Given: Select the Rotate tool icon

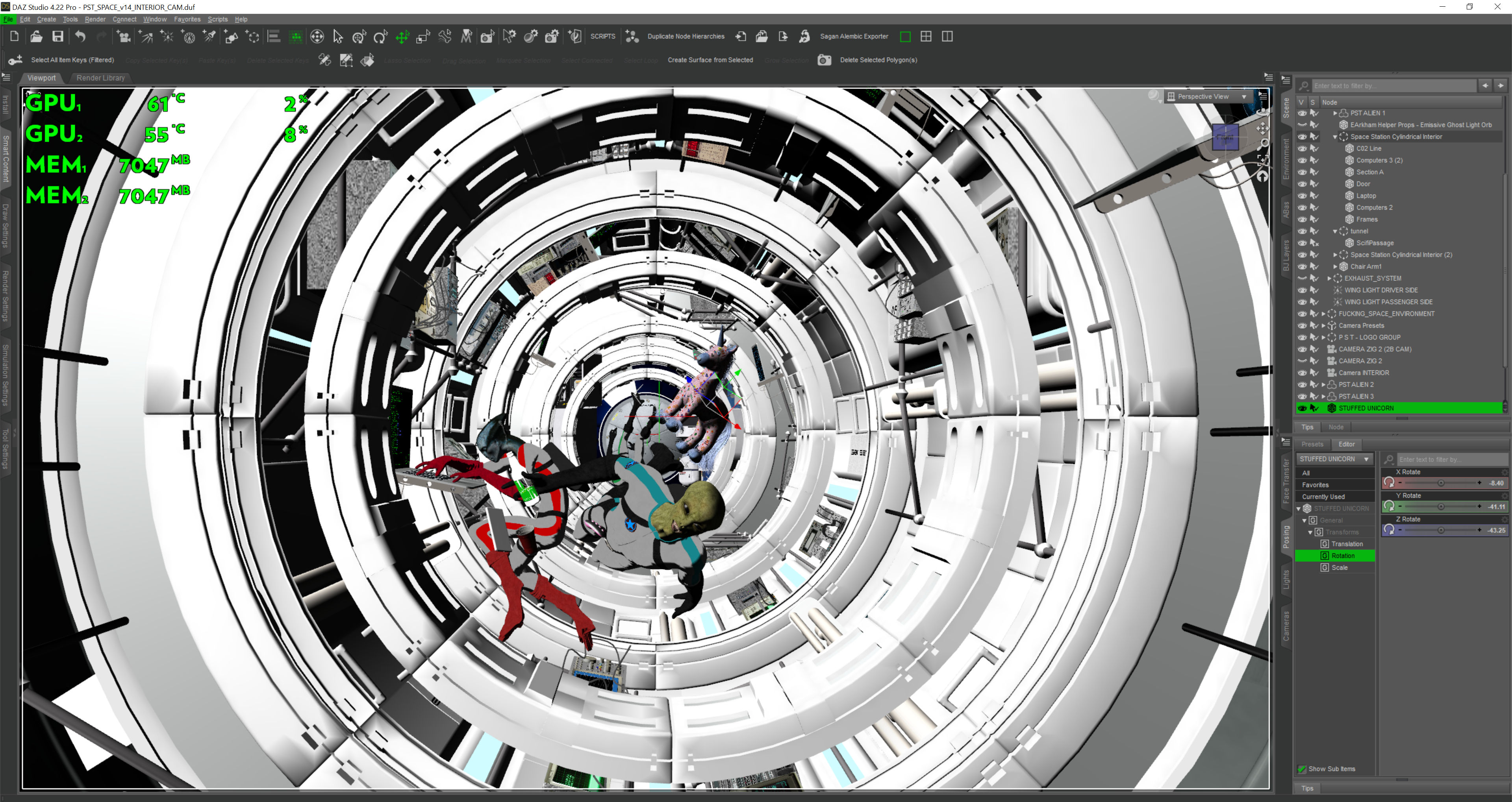Looking at the screenshot, I should [380, 37].
